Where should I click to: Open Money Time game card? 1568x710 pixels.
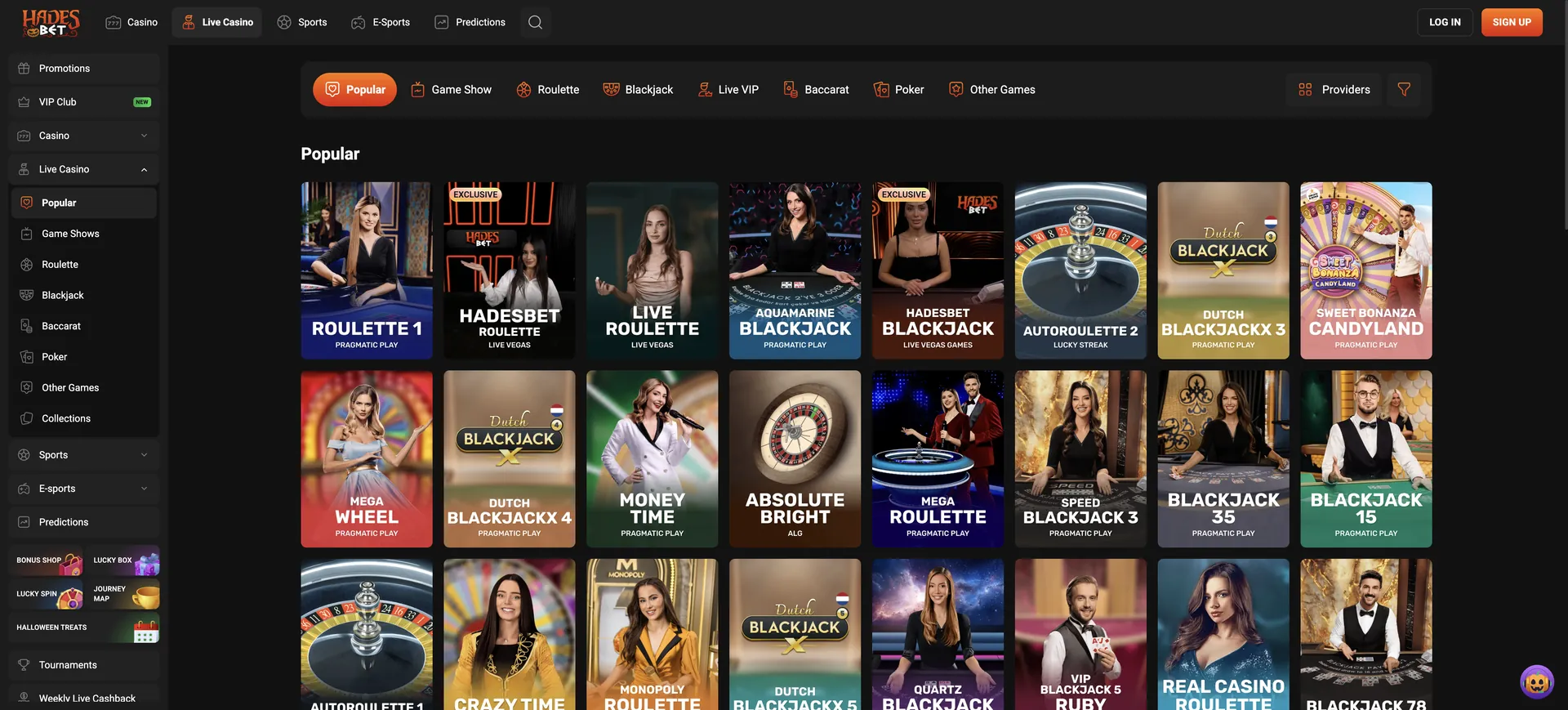pos(653,459)
